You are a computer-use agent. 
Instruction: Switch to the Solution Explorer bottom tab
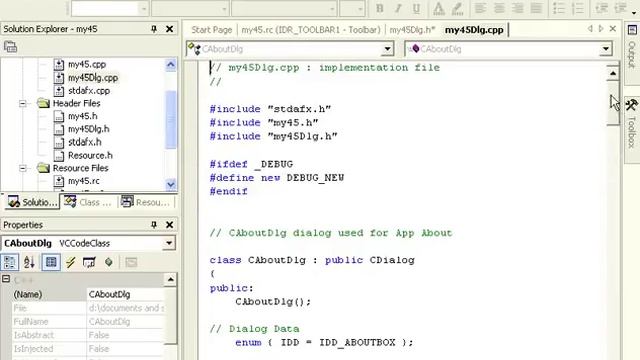tap(32, 202)
